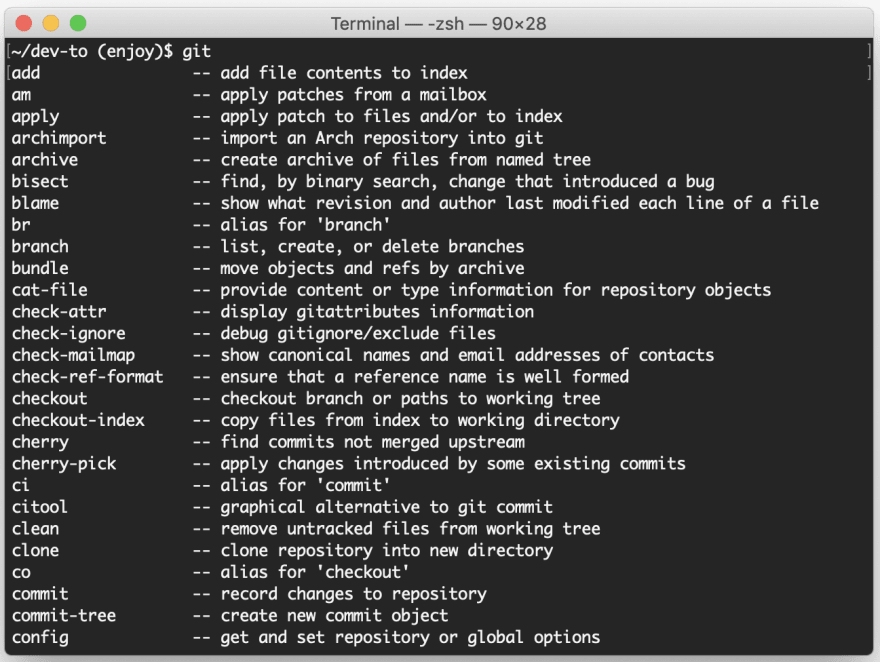Click description 'copy files from index to working directory'
Image resolution: width=880 pixels, height=662 pixels.
(420, 421)
